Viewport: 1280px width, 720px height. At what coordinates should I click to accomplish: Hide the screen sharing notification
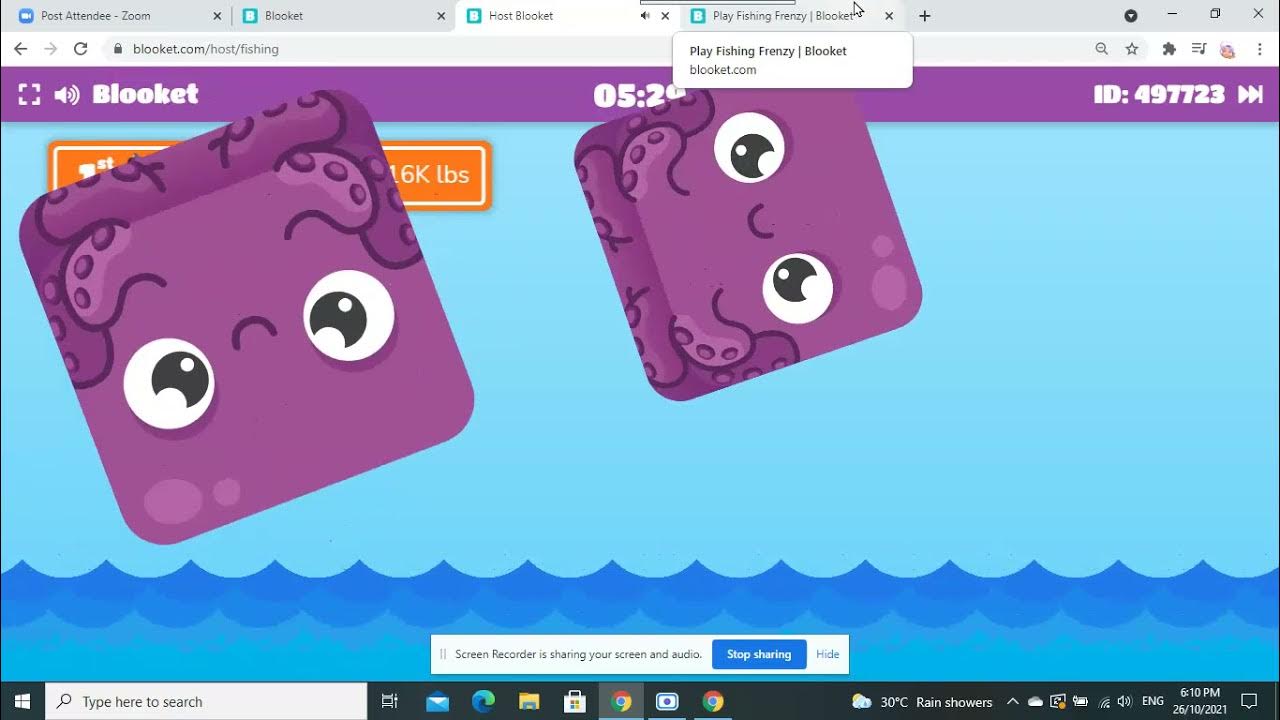click(x=828, y=654)
